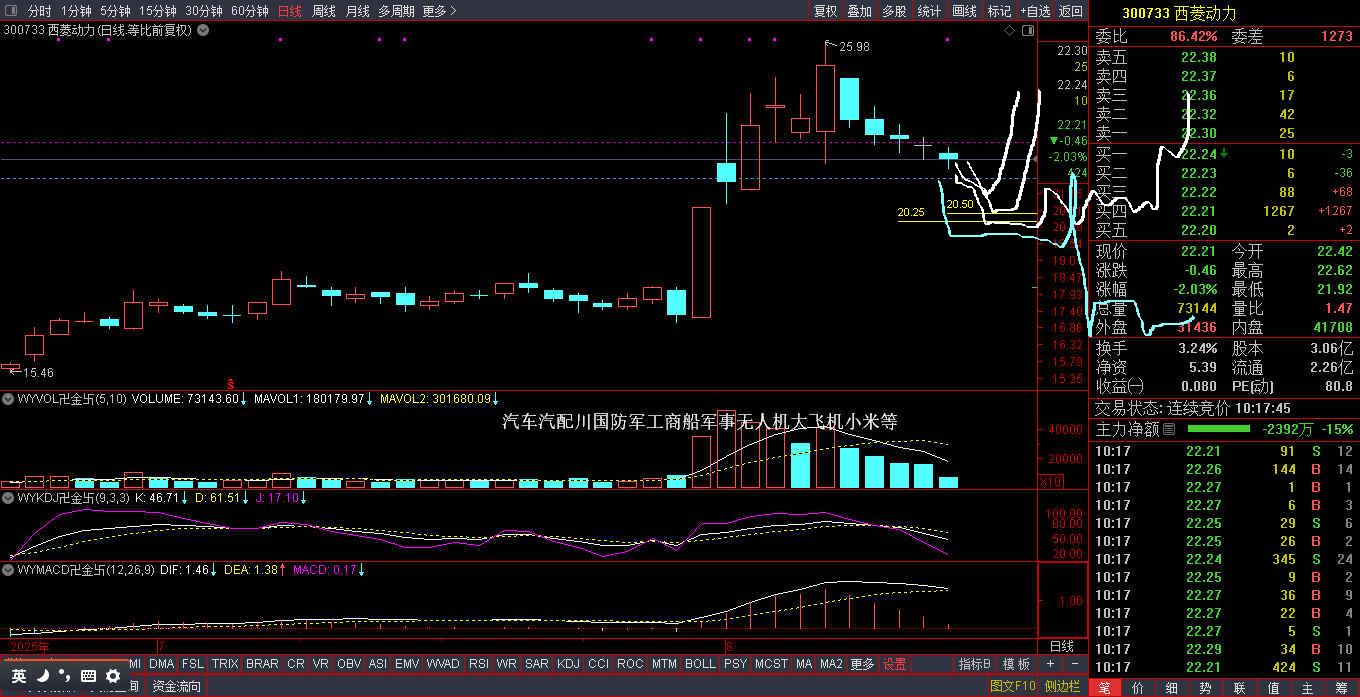Select the 联 tab in quote panel
The image size is (1360, 697).
(x=1240, y=687)
